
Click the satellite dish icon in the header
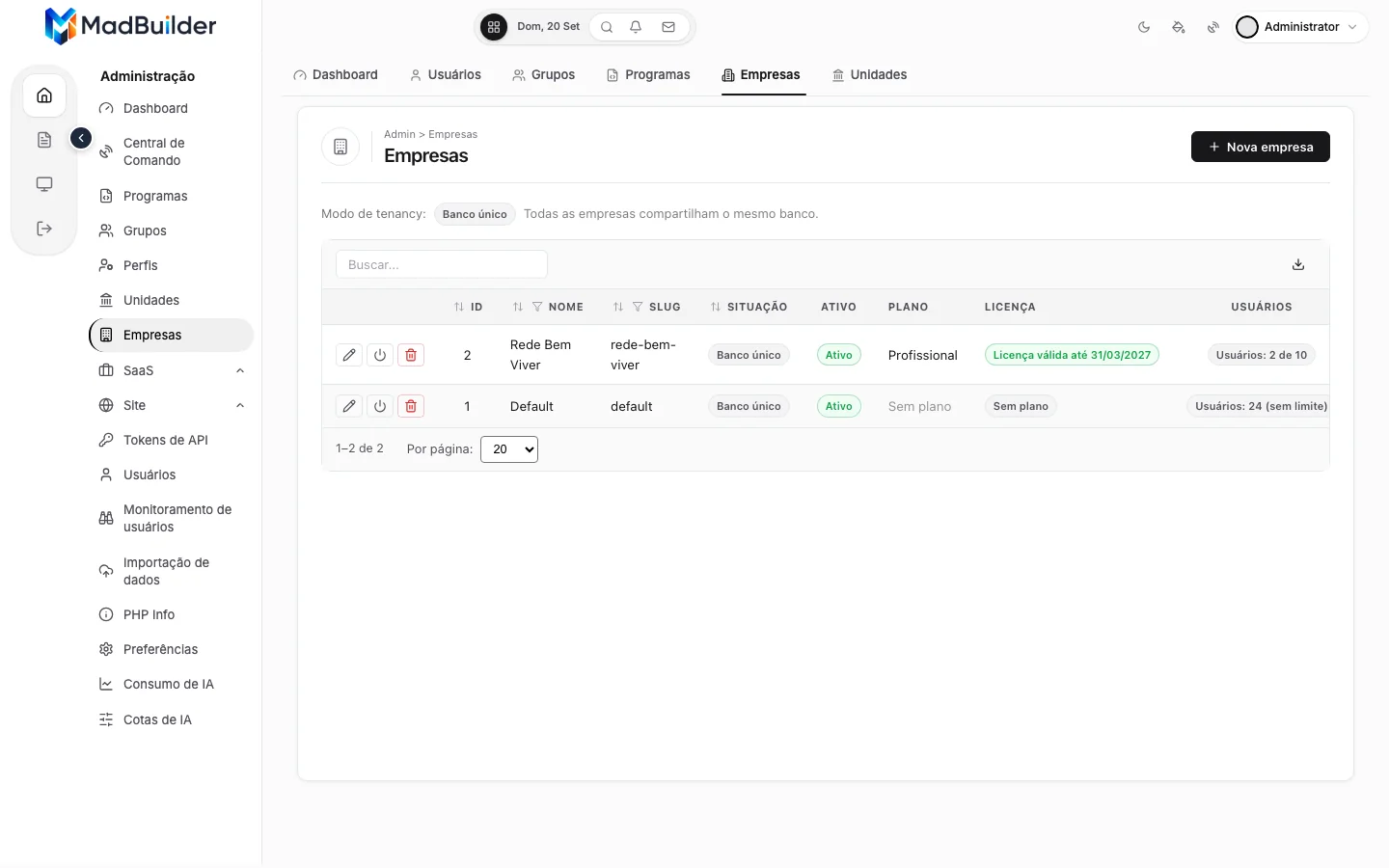pyautogui.click(x=1213, y=27)
